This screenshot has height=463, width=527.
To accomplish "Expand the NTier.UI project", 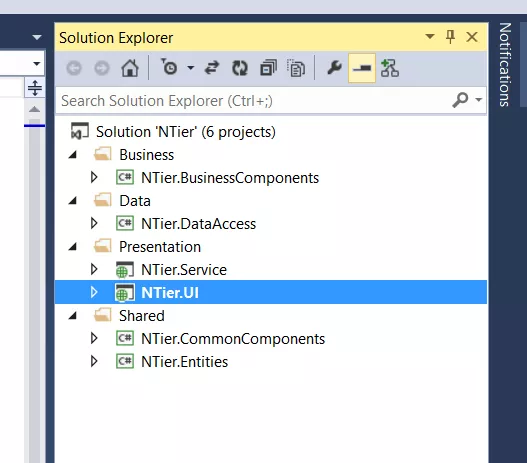I will pyautogui.click(x=94, y=292).
